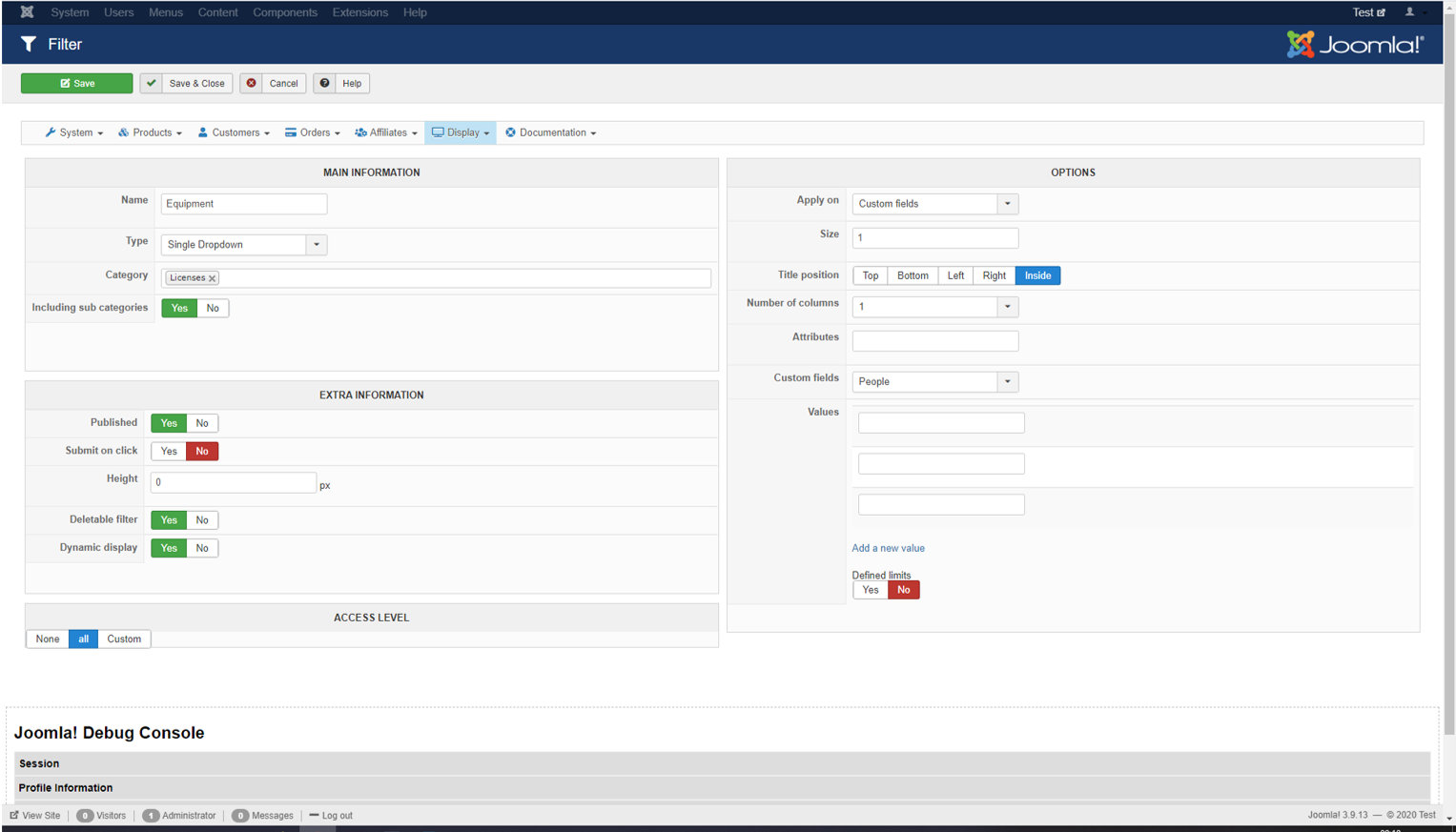Click the Test site name link
The image size is (1456, 832).
[1363, 12]
